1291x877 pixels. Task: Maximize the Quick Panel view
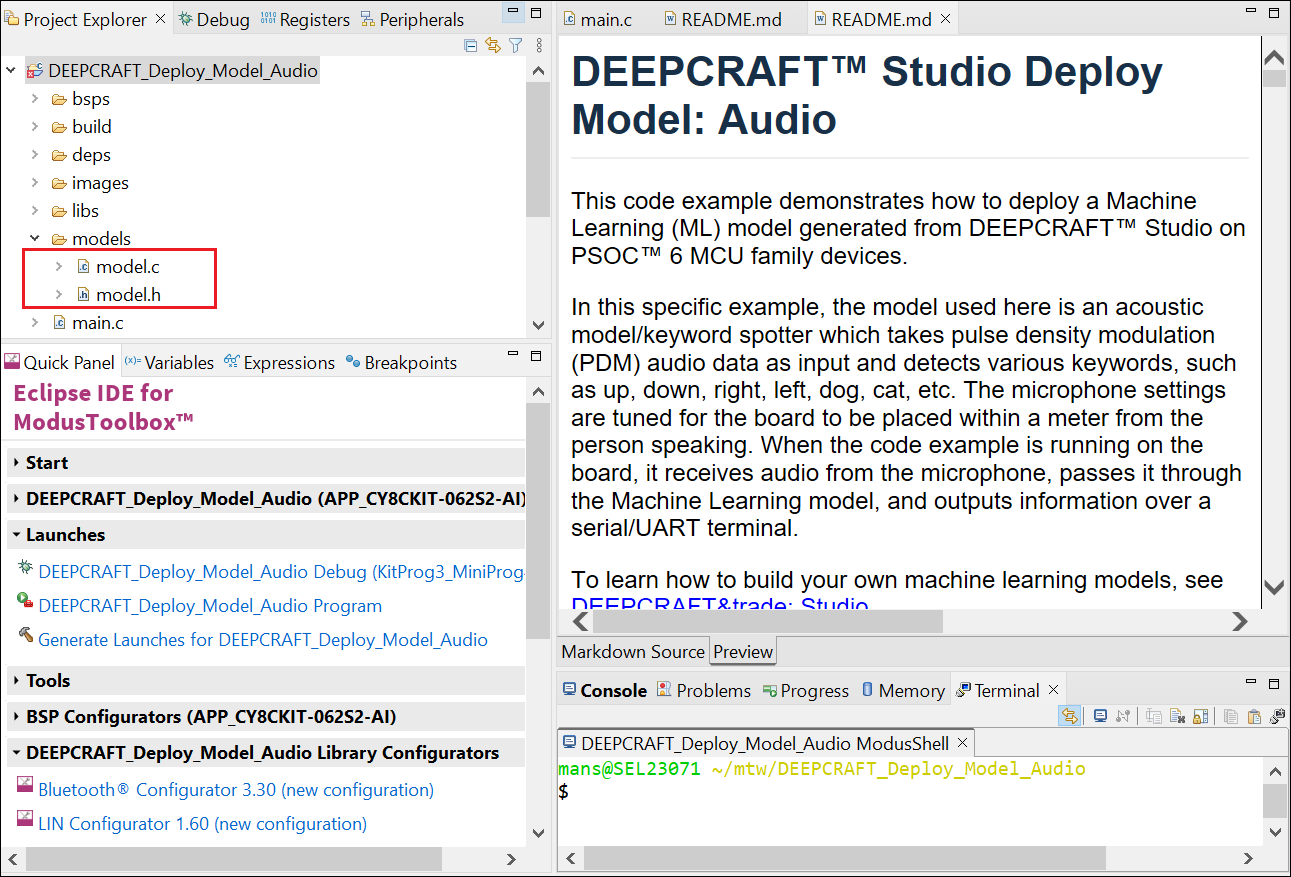[538, 355]
